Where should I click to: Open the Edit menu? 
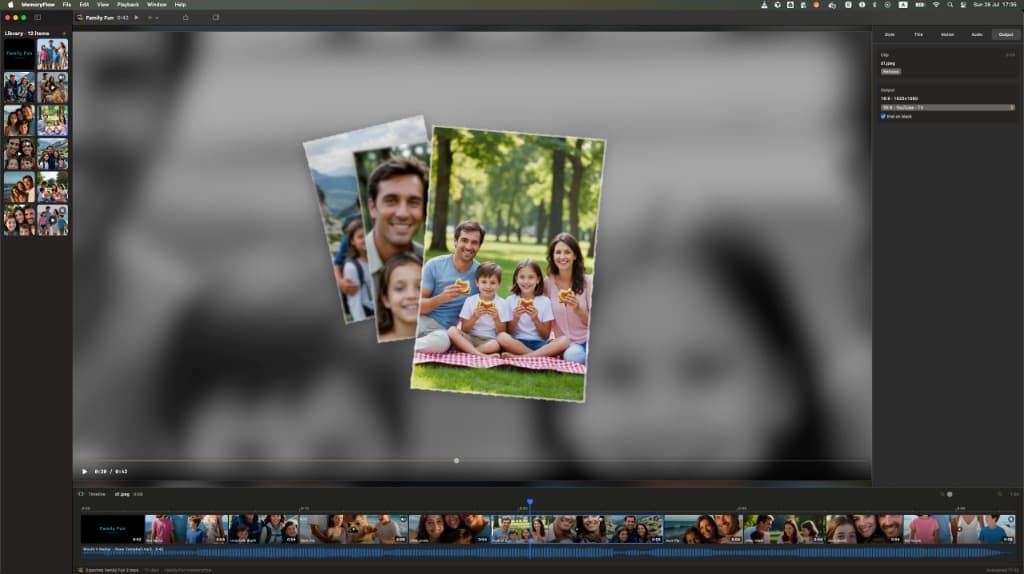[84, 5]
